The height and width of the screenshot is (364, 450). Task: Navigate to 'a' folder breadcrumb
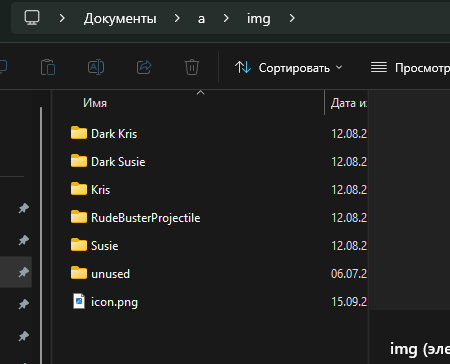(201, 19)
